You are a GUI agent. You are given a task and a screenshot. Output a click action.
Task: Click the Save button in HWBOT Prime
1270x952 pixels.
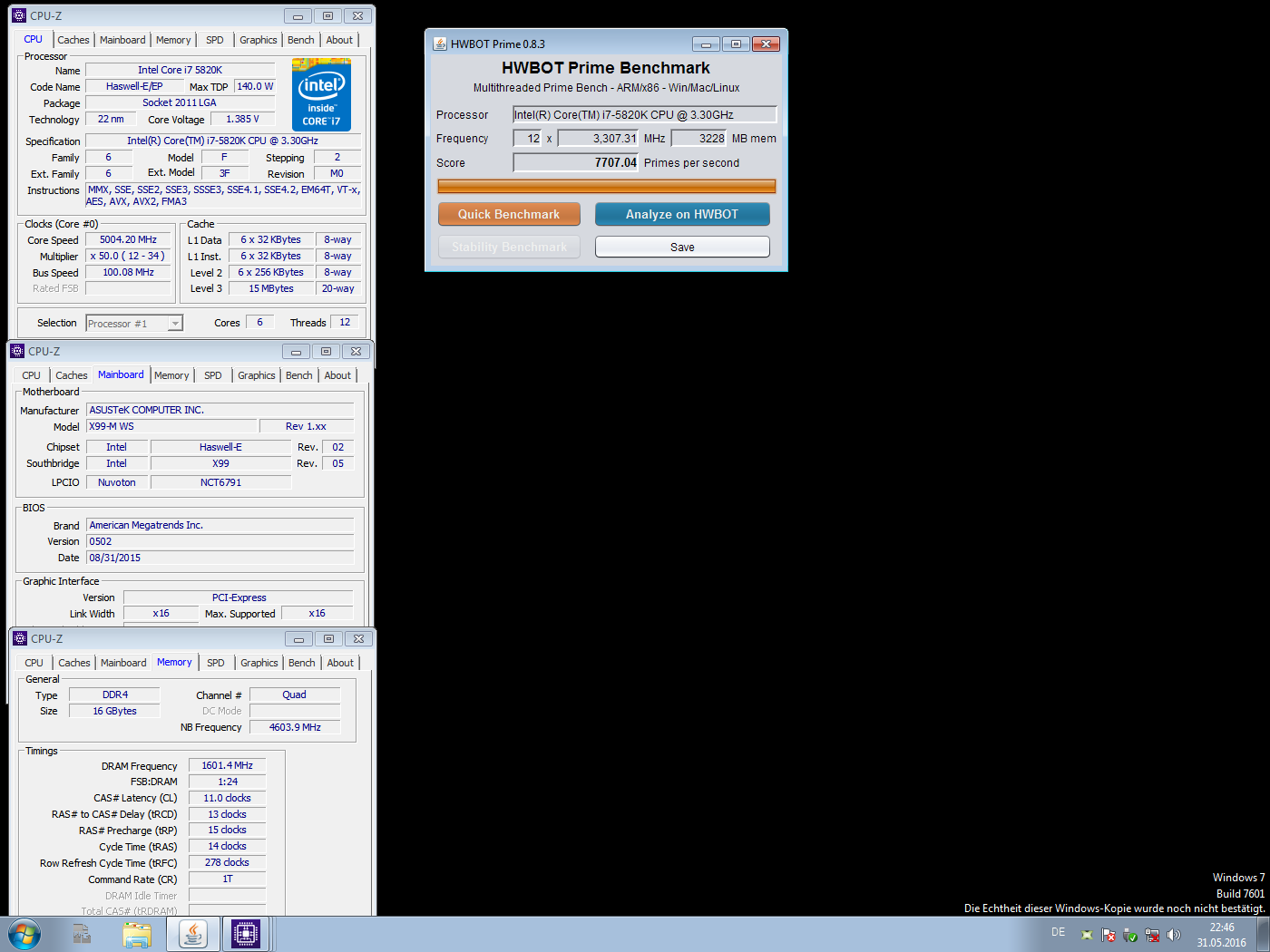point(682,247)
